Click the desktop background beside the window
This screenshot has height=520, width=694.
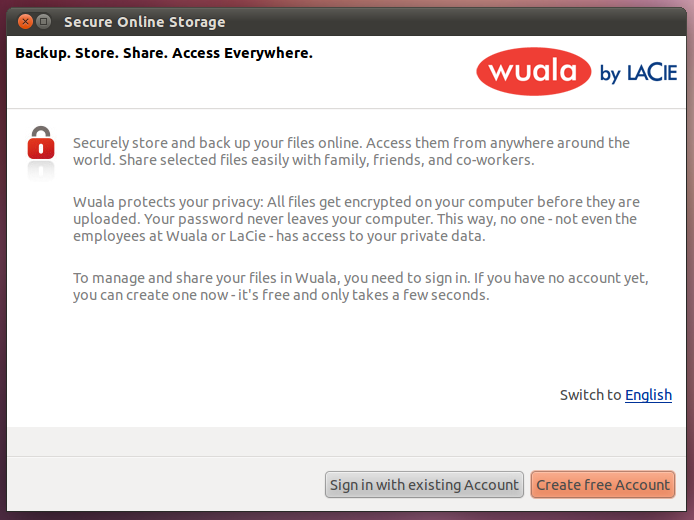[690, 266]
